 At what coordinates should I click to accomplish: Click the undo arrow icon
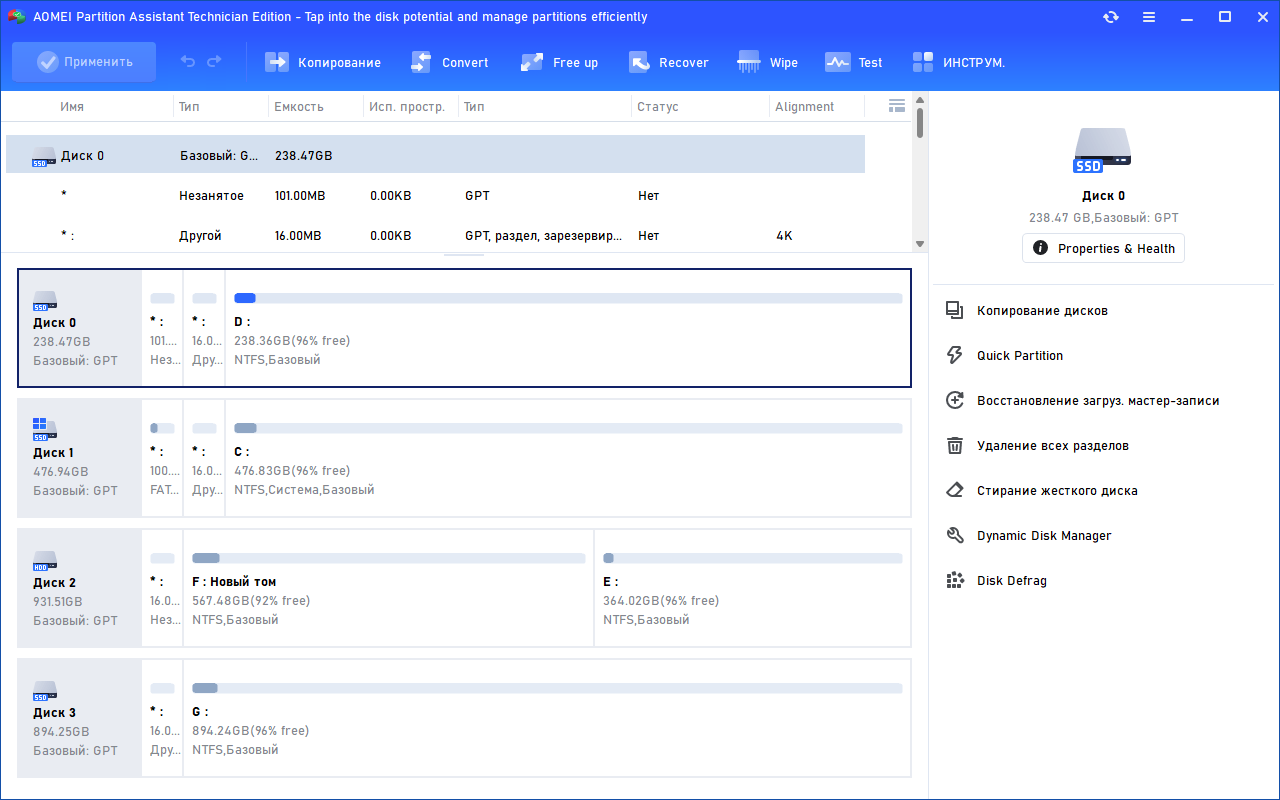click(x=188, y=62)
